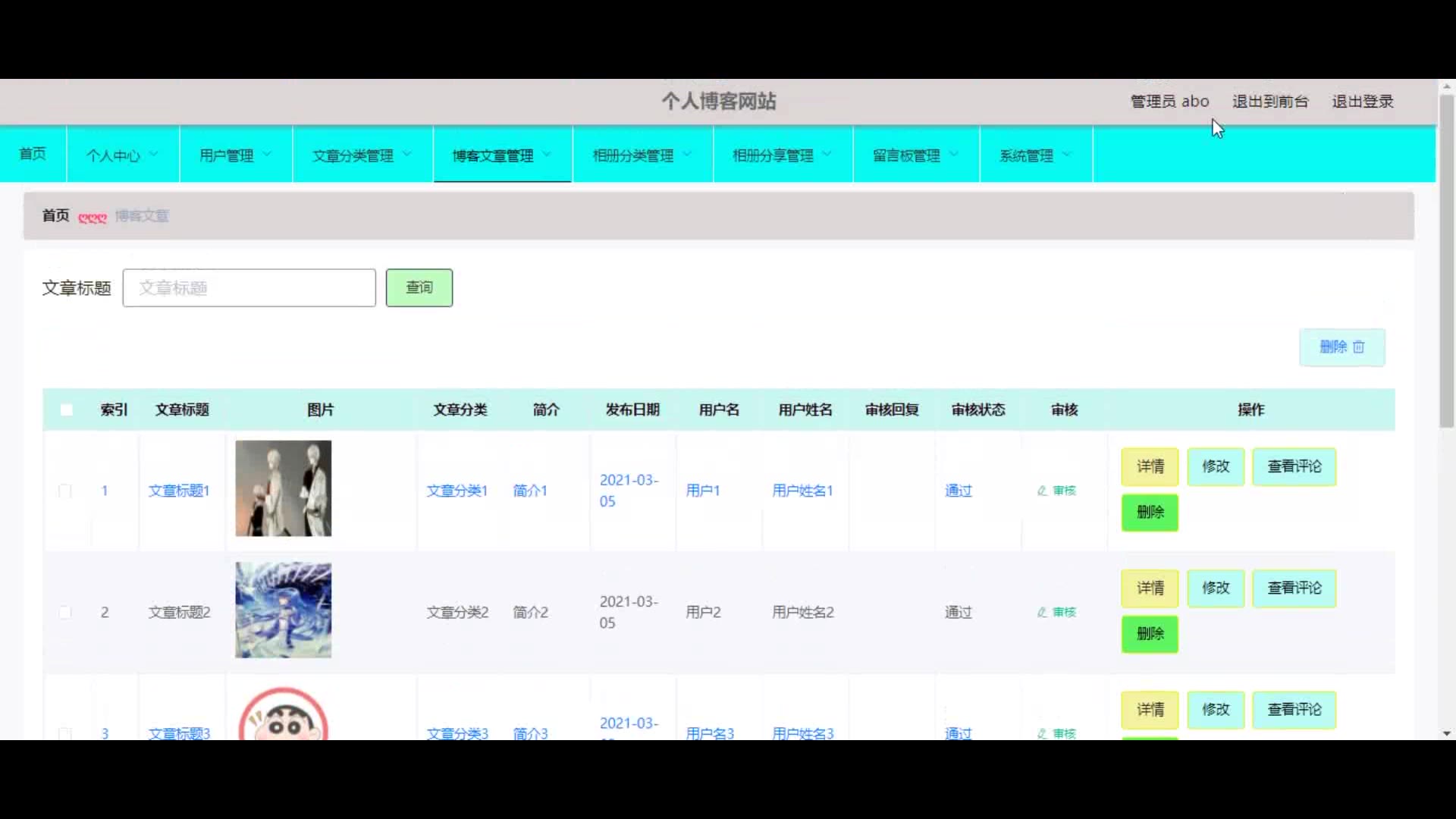Check the checkbox for row 1
Image resolution: width=1456 pixels, height=819 pixels.
(x=65, y=491)
